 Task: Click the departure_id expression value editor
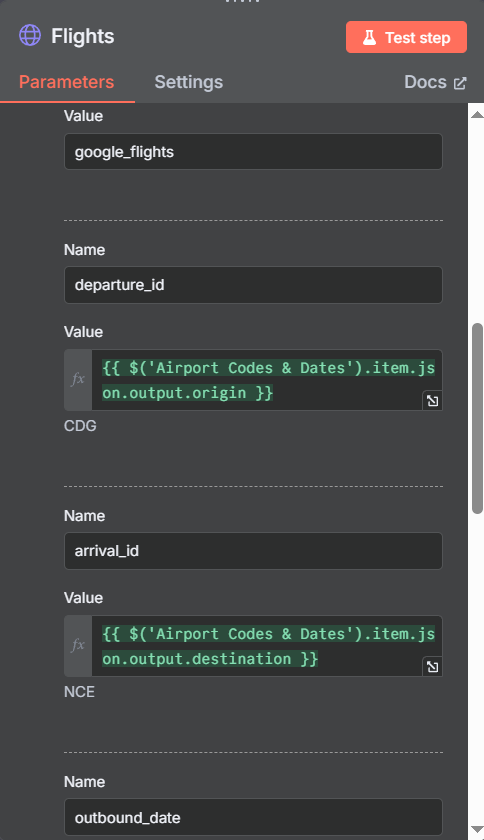pyautogui.click(x=266, y=380)
